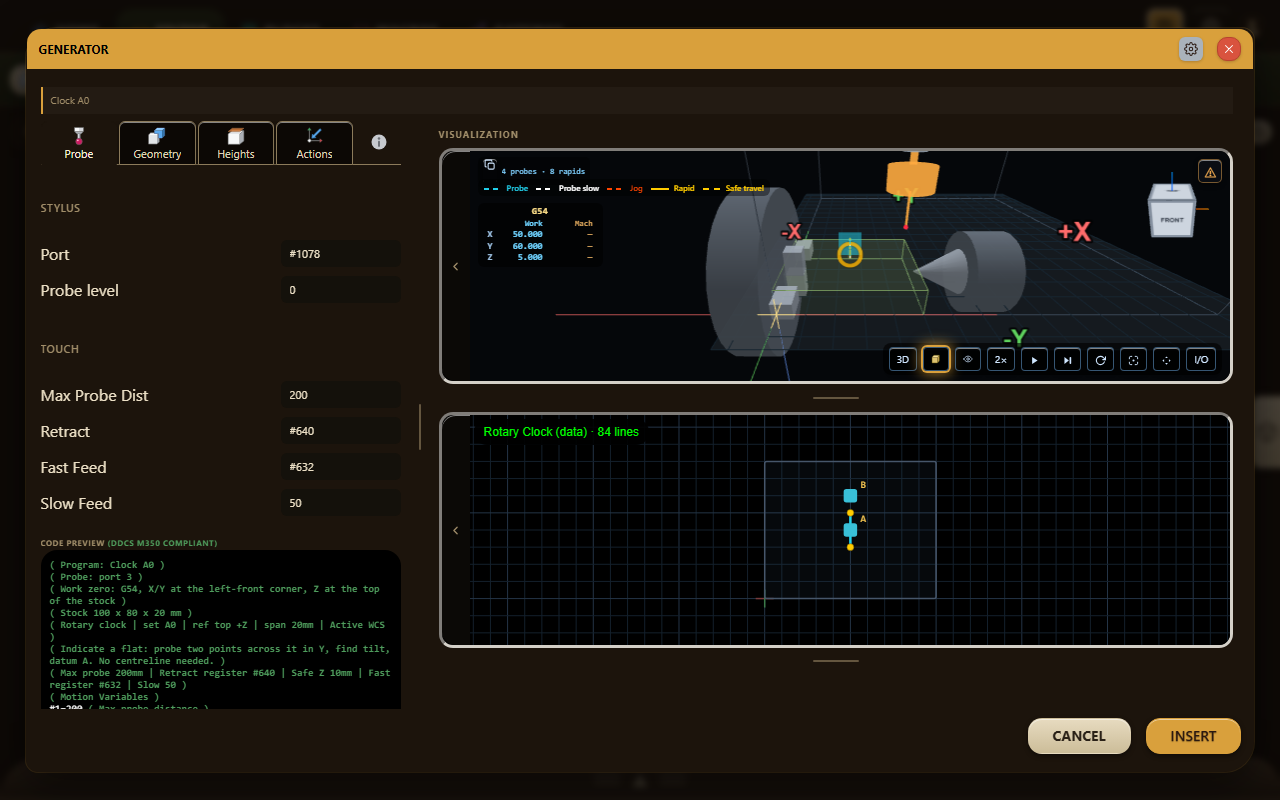Screen dimensions: 1280x800
Task: Close the Generator dialog
Action: pyautogui.click(x=1229, y=49)
